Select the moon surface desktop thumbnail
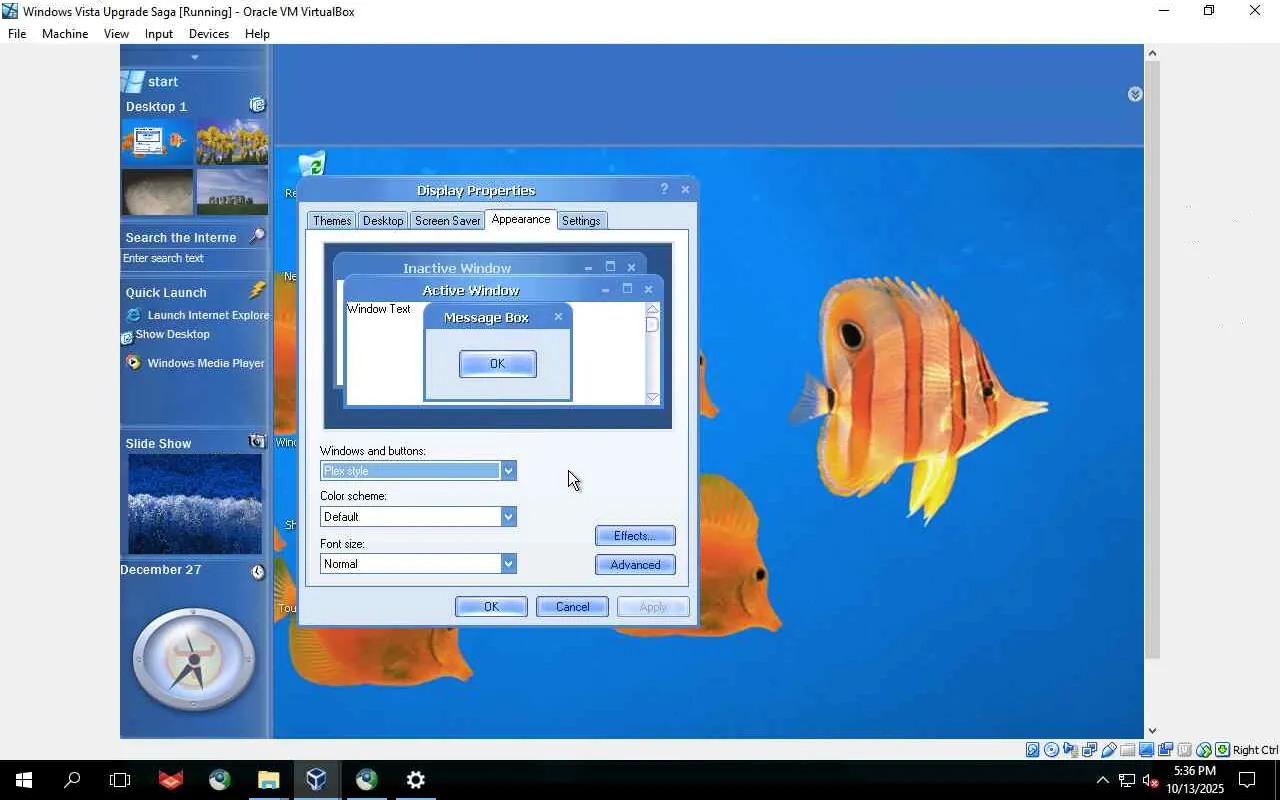 pos(158,192)
